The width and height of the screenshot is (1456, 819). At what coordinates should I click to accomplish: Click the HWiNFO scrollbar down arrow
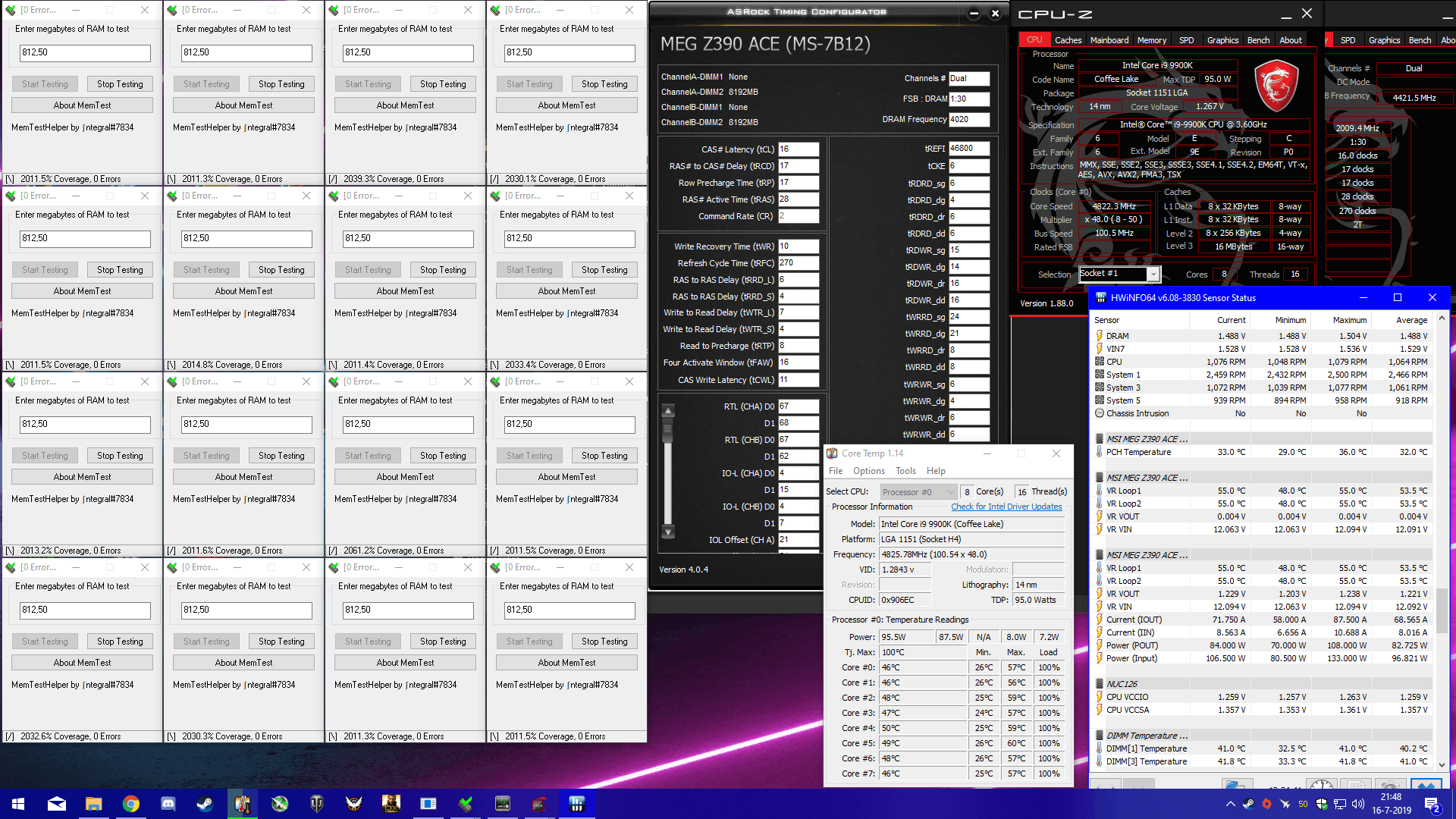coord(1442,764)
